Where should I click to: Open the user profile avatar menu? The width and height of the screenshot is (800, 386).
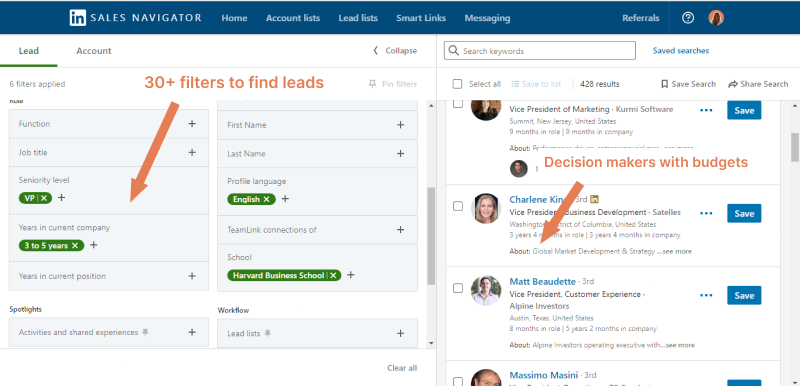[716, 18]
